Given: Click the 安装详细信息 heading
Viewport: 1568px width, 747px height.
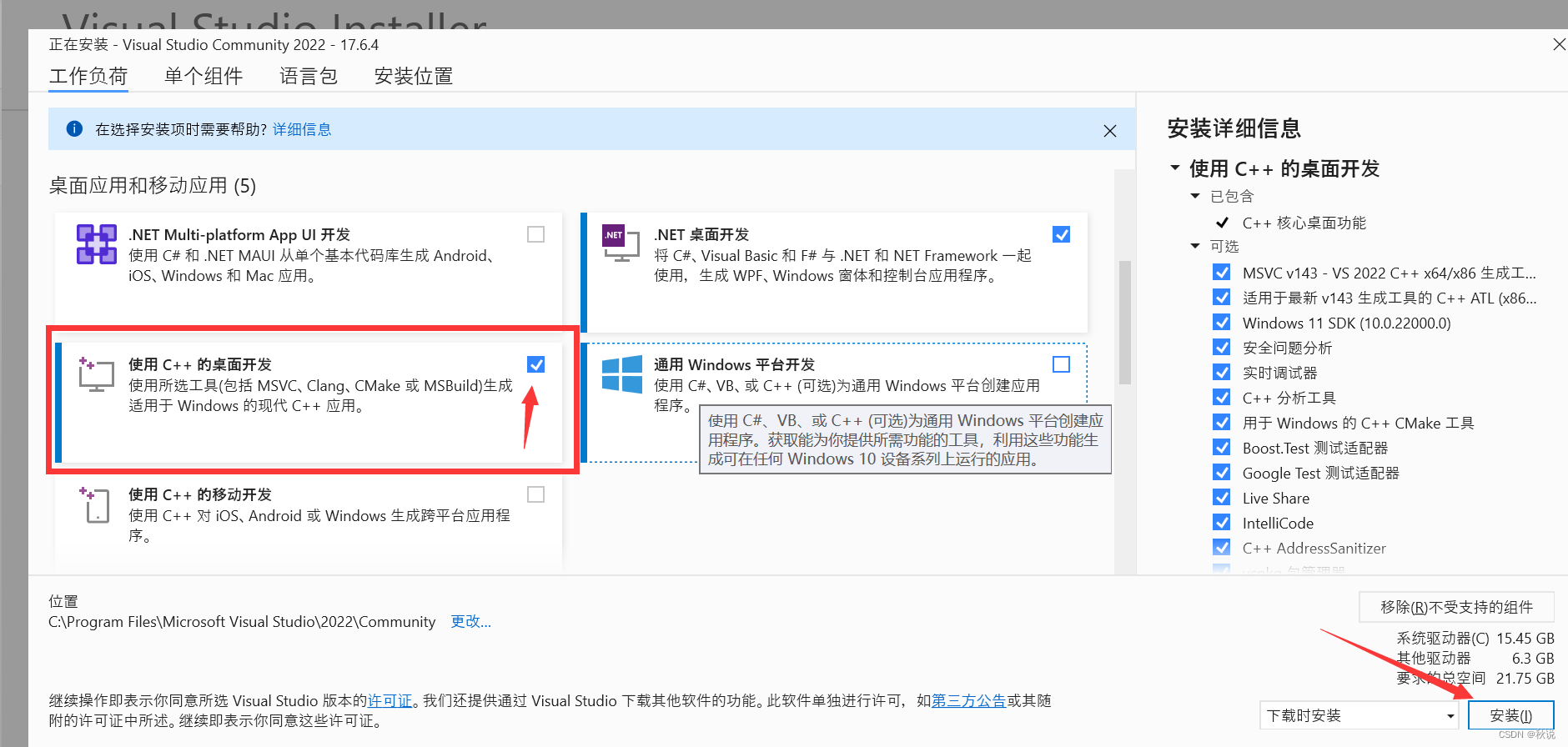Looking at the screenshot, I should (1234, 128).
